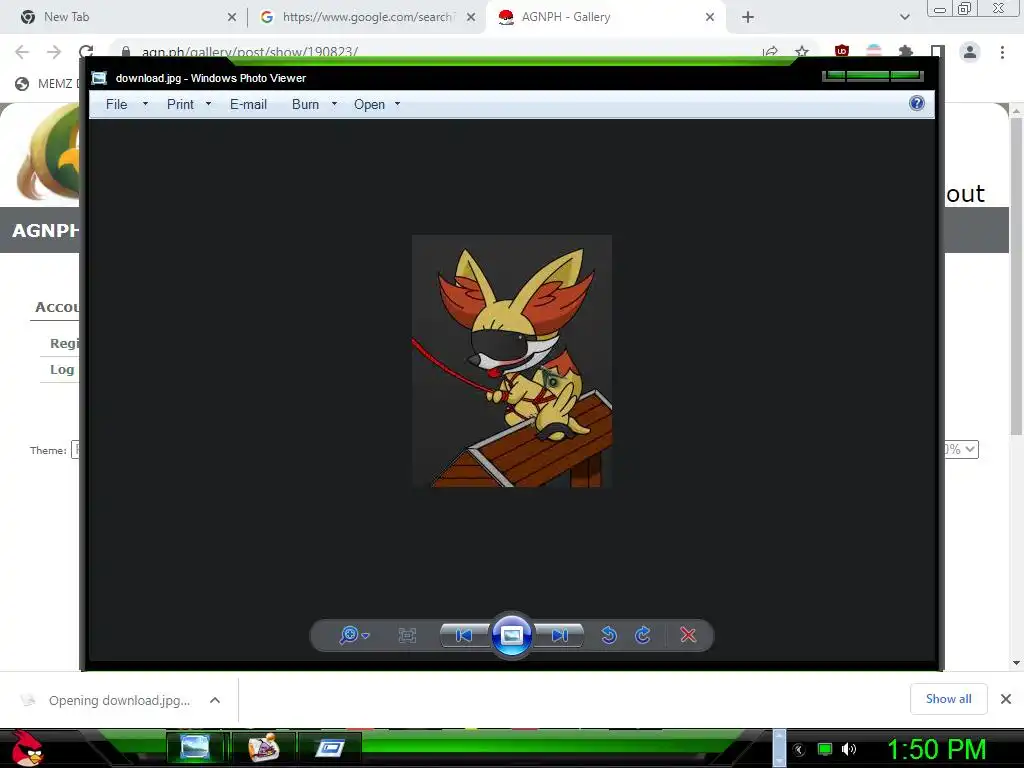1024x768 pixels.
Task: Open the uBlock Origin extension
Action: pyautogui.click(x=842, y=51)
